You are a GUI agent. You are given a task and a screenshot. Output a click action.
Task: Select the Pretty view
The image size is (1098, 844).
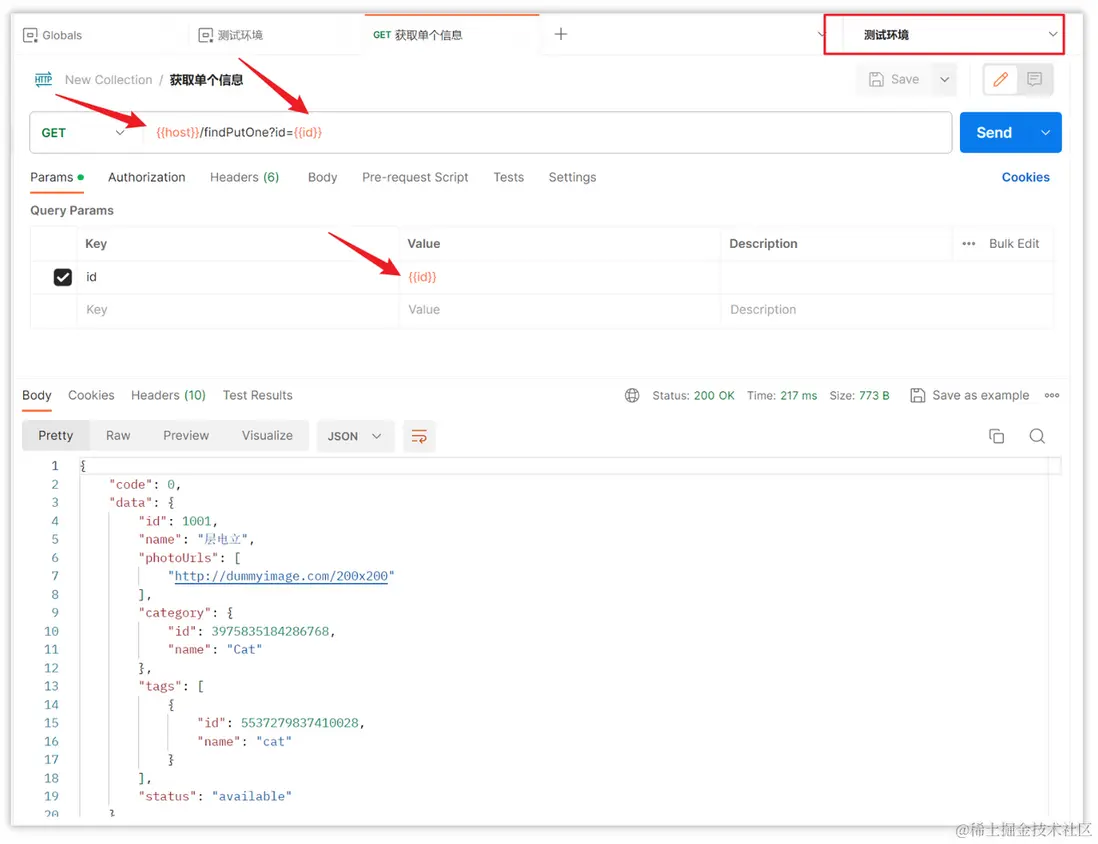(55, 436)
